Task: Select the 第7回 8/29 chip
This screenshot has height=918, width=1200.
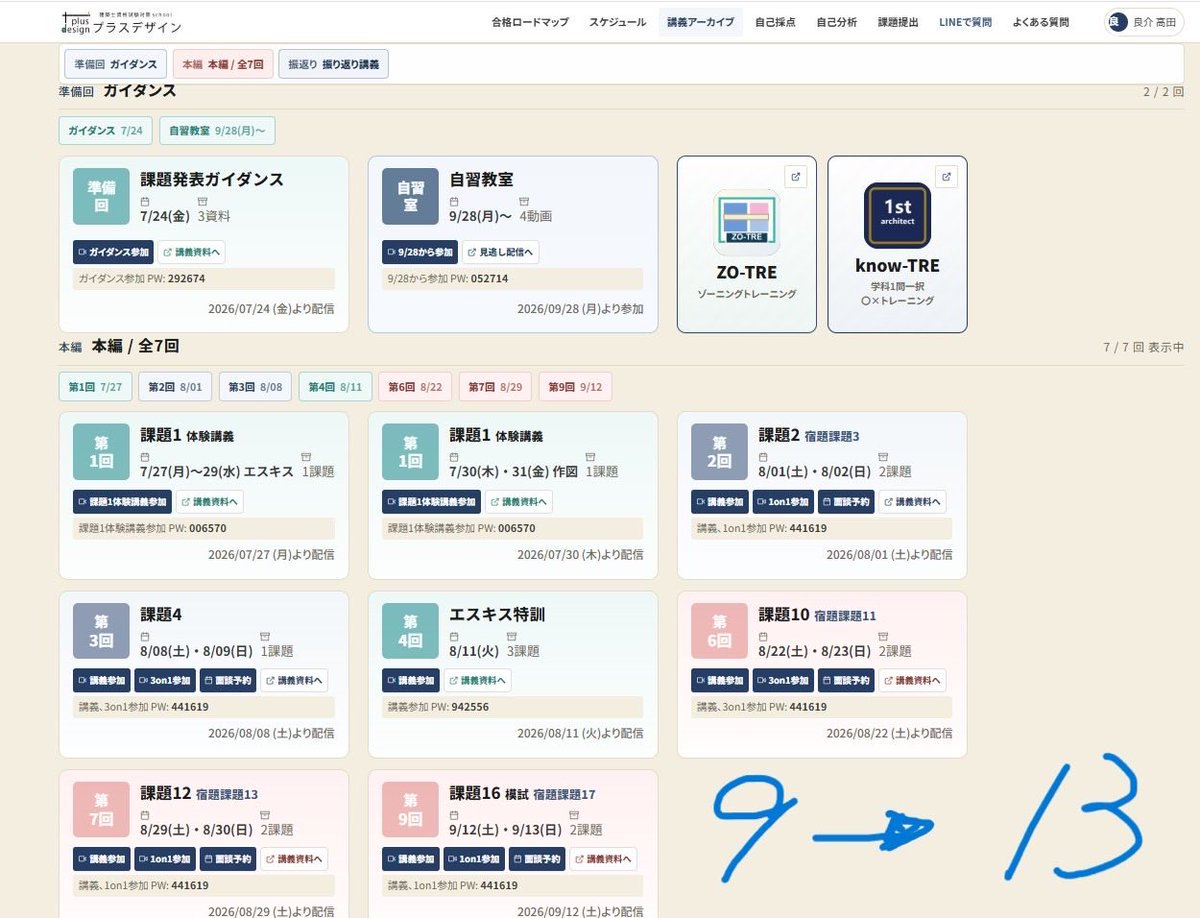Action: tap(495, 387)
